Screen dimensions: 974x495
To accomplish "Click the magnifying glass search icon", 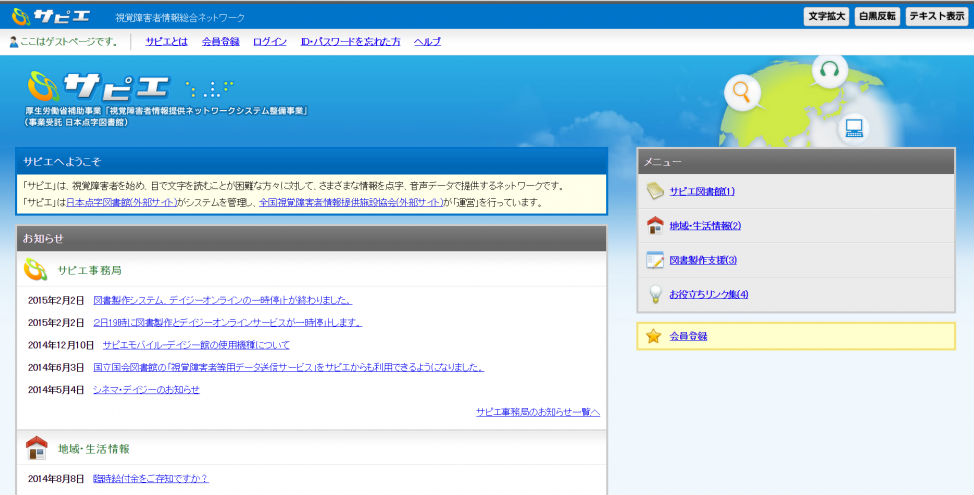I will coord(743,92).
